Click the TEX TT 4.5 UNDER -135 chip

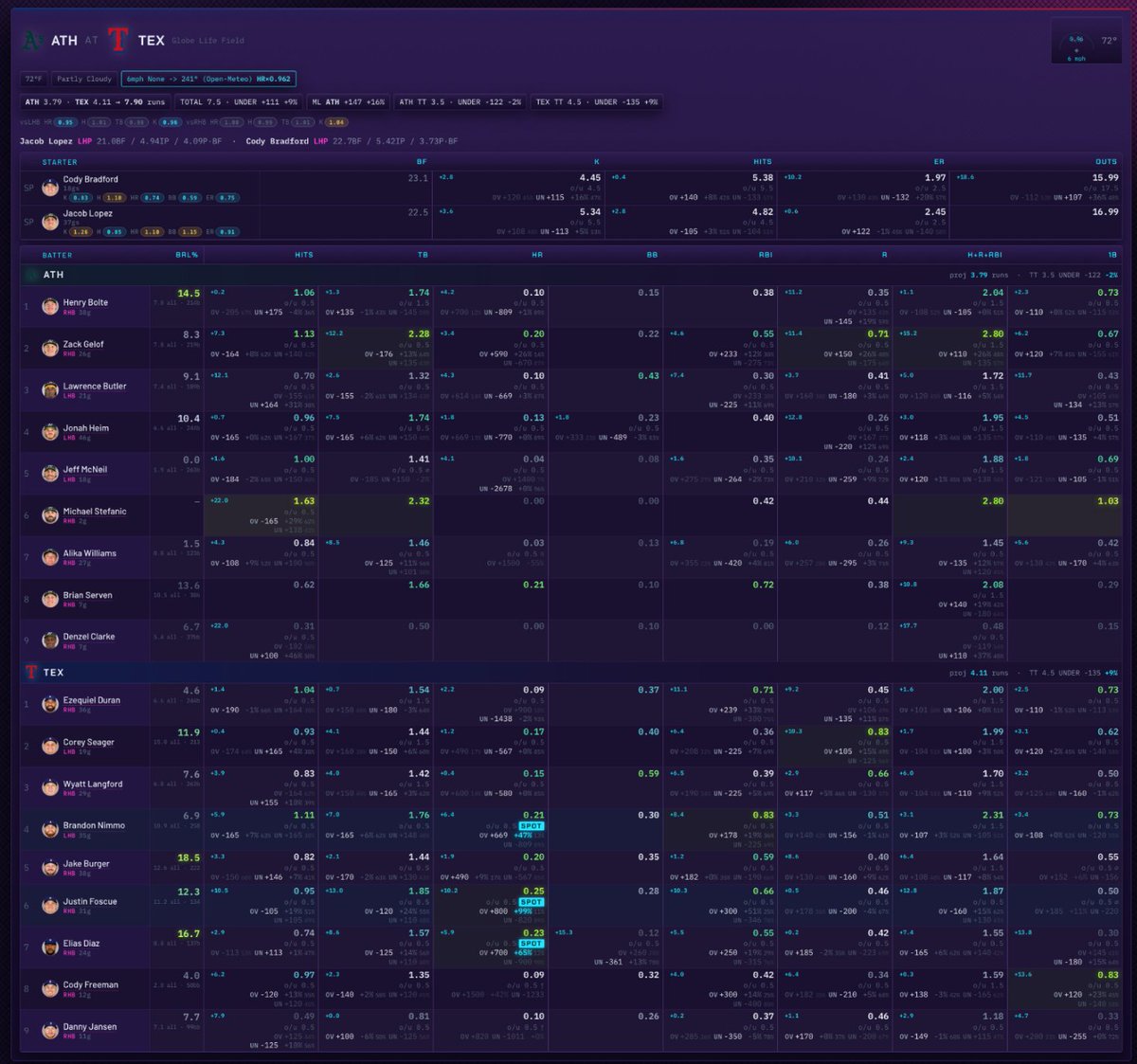point(596,101)
